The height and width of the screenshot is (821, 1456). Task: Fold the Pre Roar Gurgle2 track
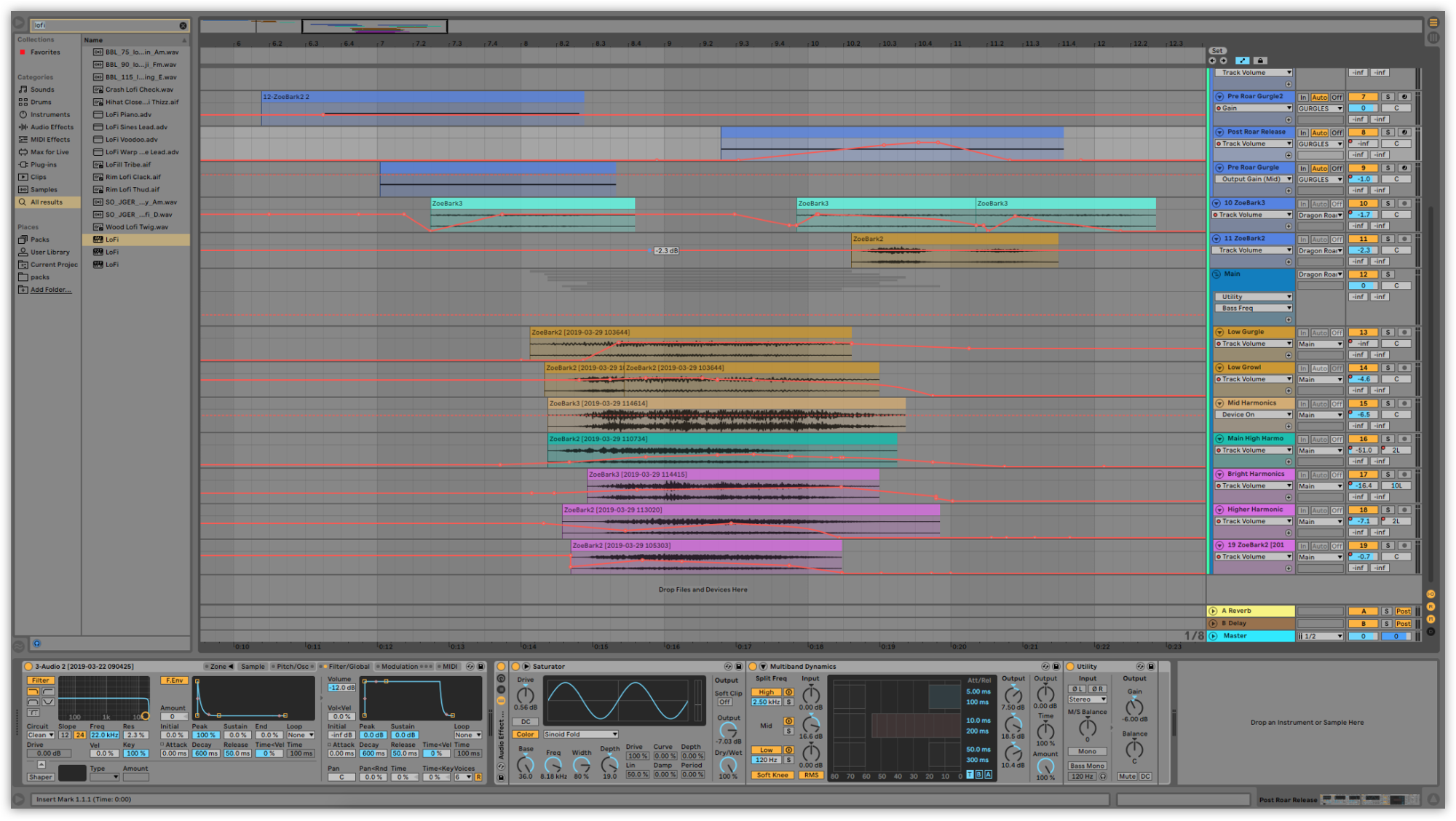1219,97
